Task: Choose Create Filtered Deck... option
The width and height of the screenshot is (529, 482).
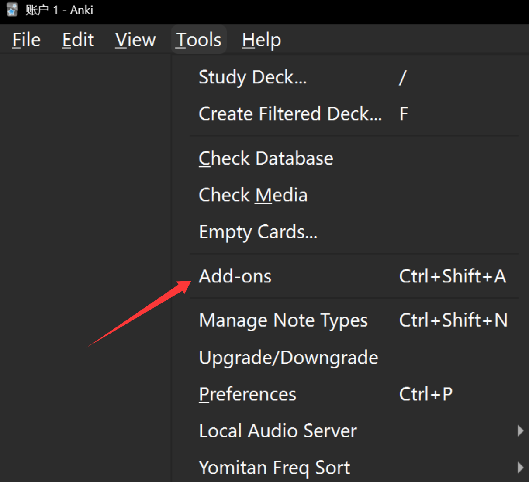Action: [354, 114]
